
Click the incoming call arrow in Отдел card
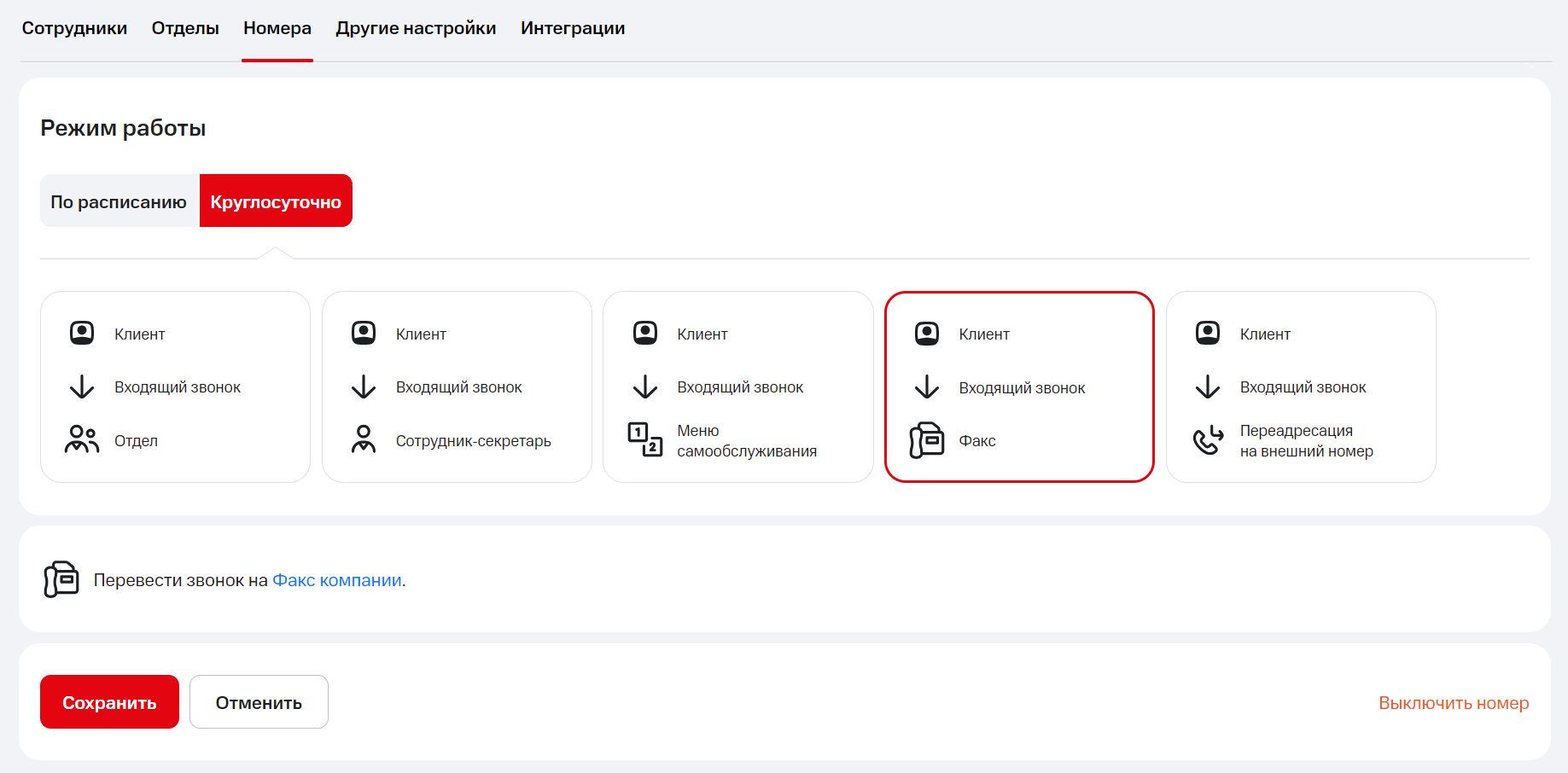82,387
